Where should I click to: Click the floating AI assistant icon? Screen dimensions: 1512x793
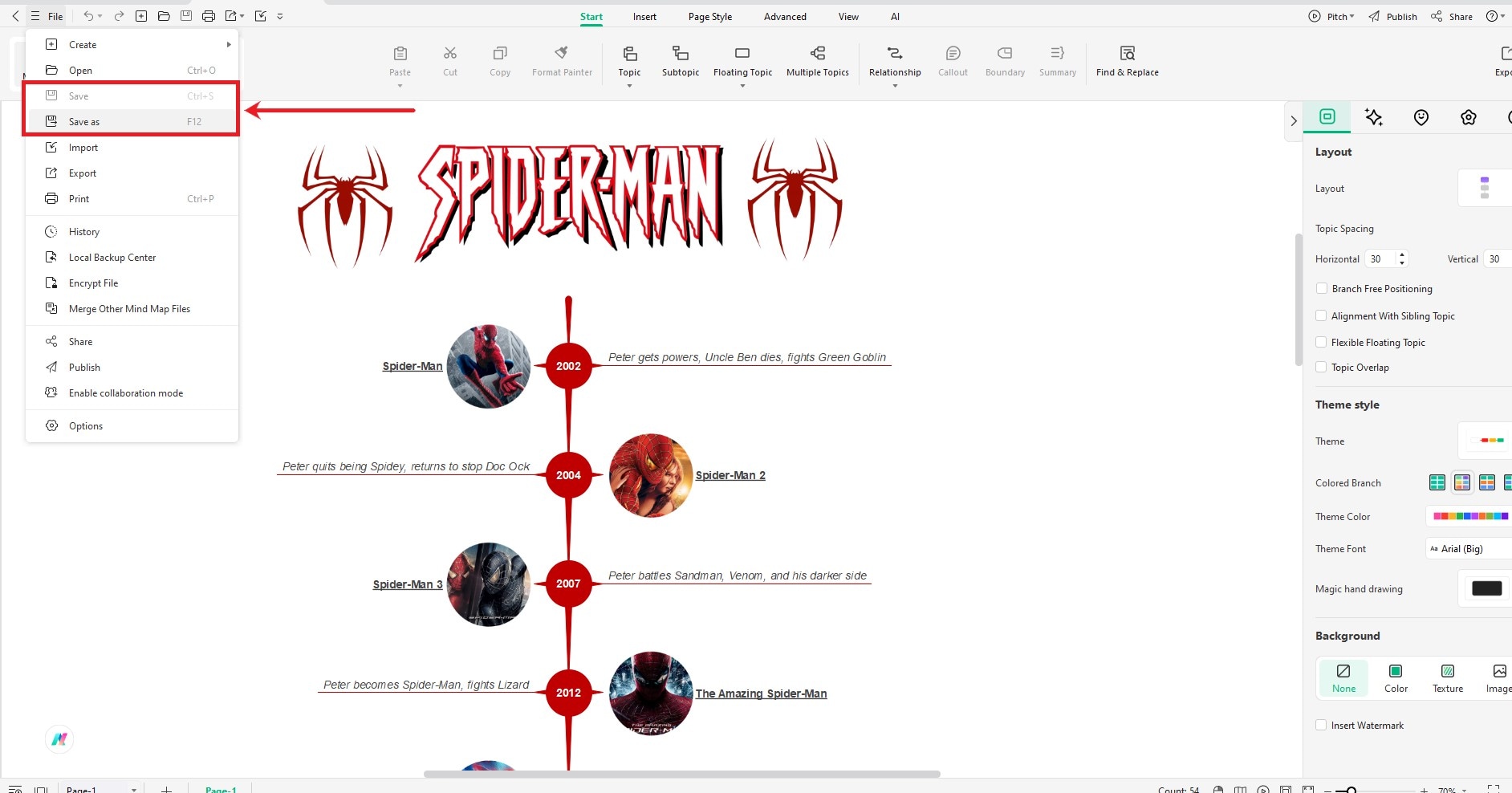pyautogui.click(x=59, y=739)
